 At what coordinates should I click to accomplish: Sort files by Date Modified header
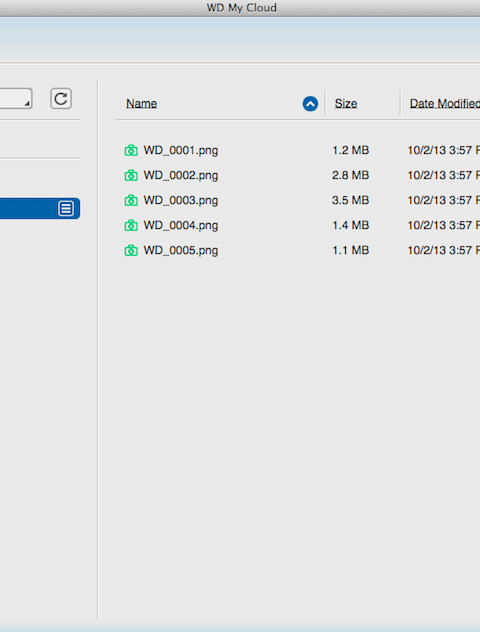(445, 104)
